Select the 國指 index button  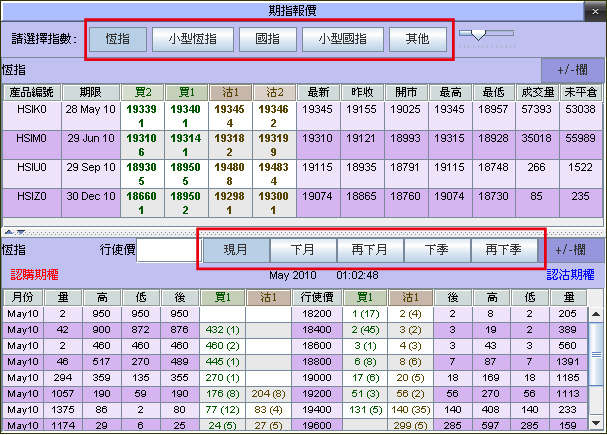click(x=267, y=39)
